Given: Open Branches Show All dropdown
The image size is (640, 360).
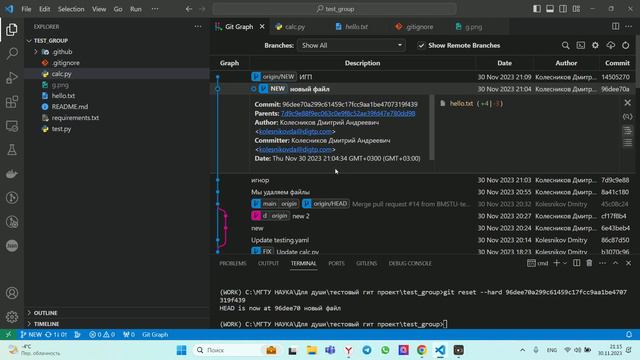Looking at the screenshot, I should (x=351, y=45).
